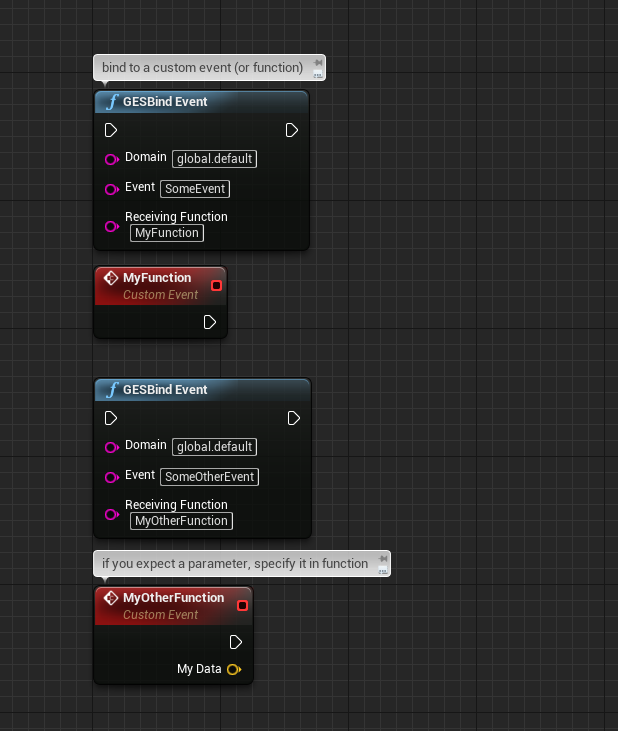
Task: Click Event pin beside SomeEvent field
Action: (x=112, y=189)
